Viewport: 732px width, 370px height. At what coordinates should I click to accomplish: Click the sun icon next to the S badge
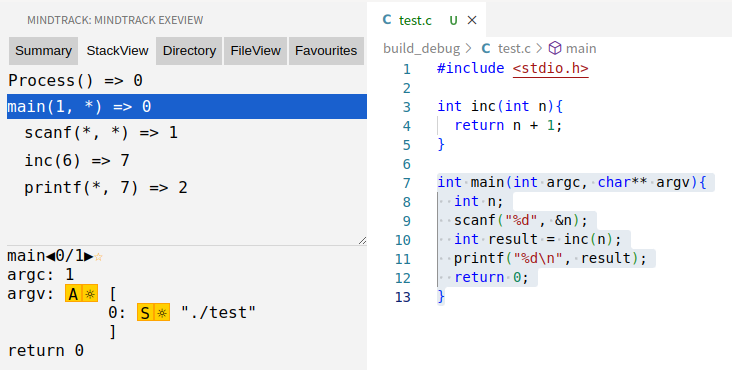tap(162, 313)
